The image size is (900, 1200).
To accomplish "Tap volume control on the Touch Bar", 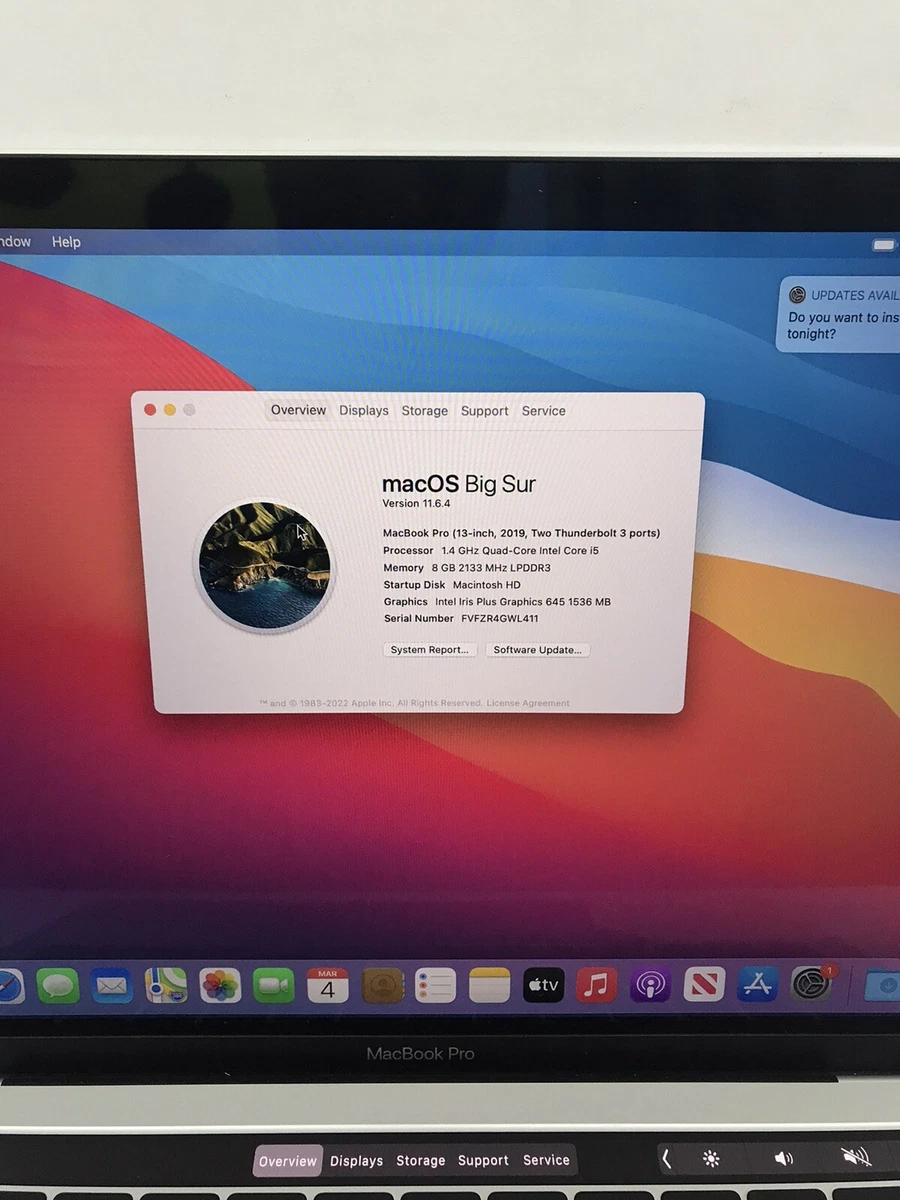I will click(x=784, y=1159).
